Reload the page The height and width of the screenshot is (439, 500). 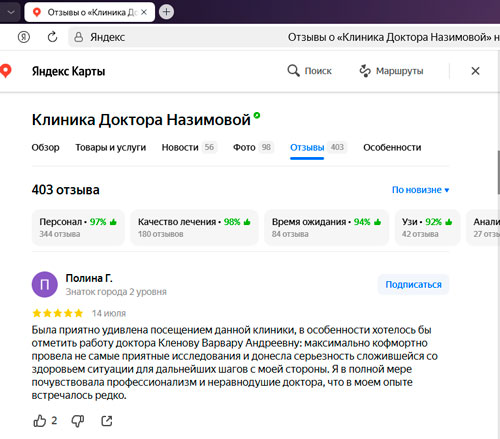pyautogui.click(x=52, y=37)
